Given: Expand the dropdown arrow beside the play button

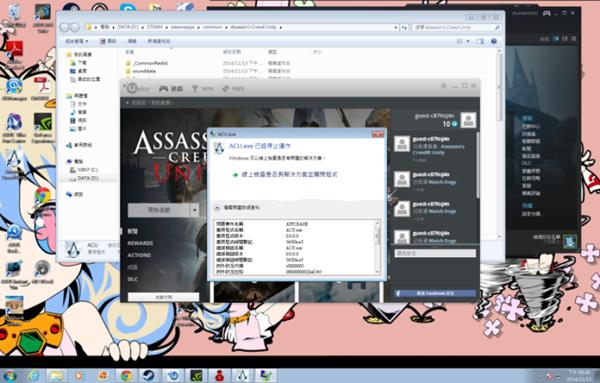Looking at the screenshot, I should point(195,210).
